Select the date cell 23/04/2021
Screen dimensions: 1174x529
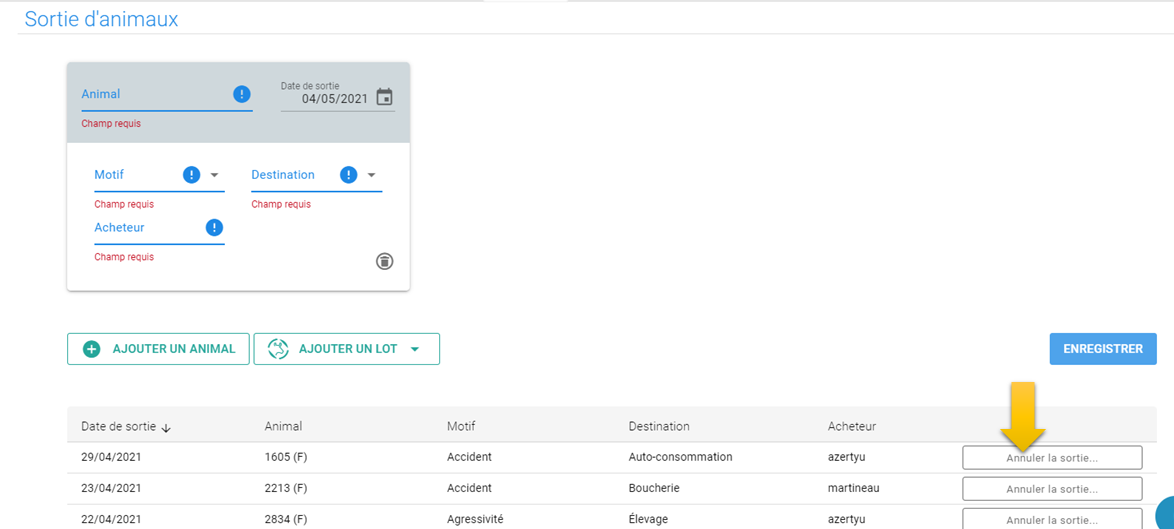coord(111,488)
